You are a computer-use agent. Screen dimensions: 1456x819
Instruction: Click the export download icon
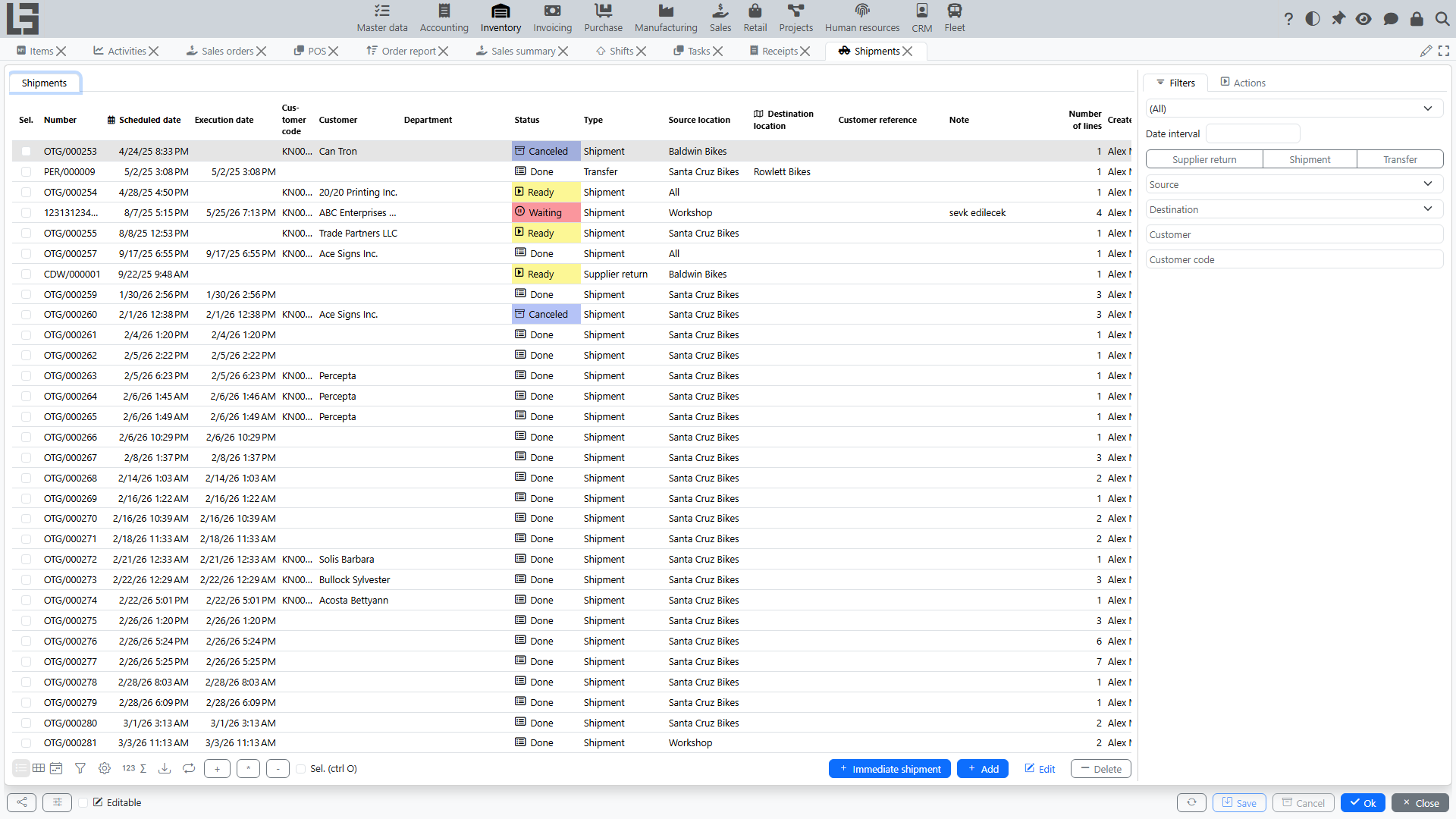165,768
